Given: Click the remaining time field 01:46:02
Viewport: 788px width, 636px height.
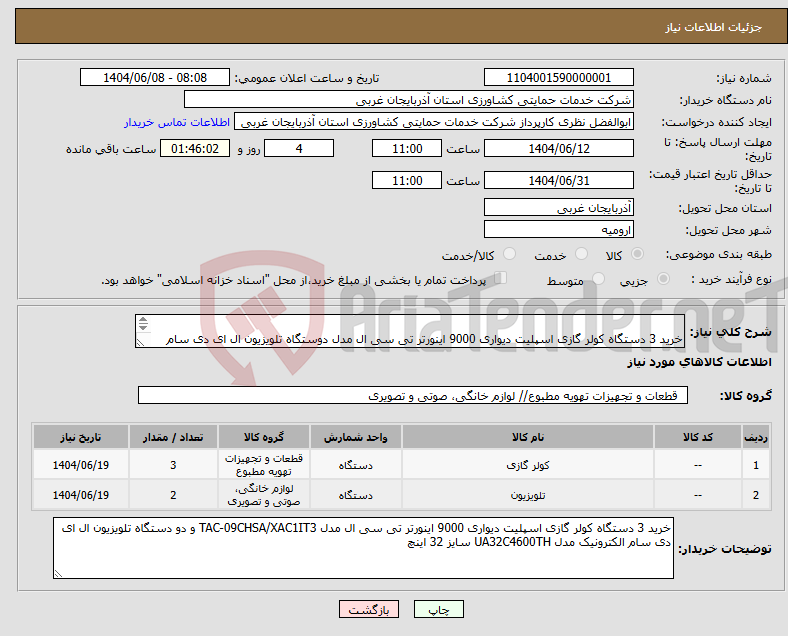Looking at the screenshot, I should pos(195,149).
